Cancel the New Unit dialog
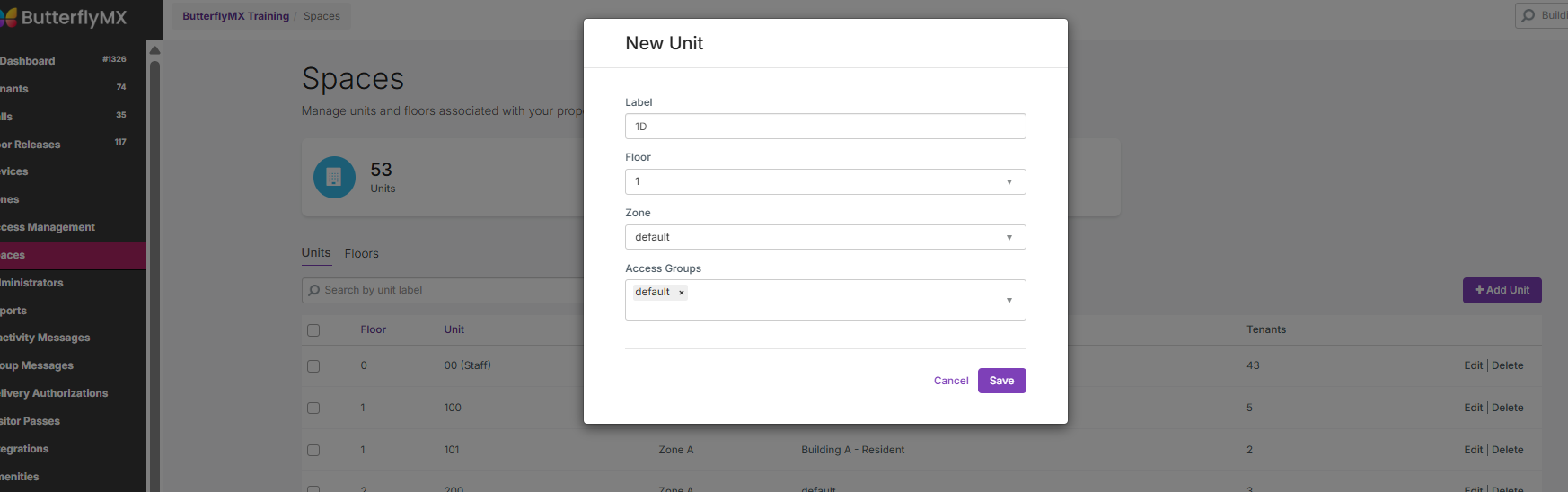 point(950,381)
